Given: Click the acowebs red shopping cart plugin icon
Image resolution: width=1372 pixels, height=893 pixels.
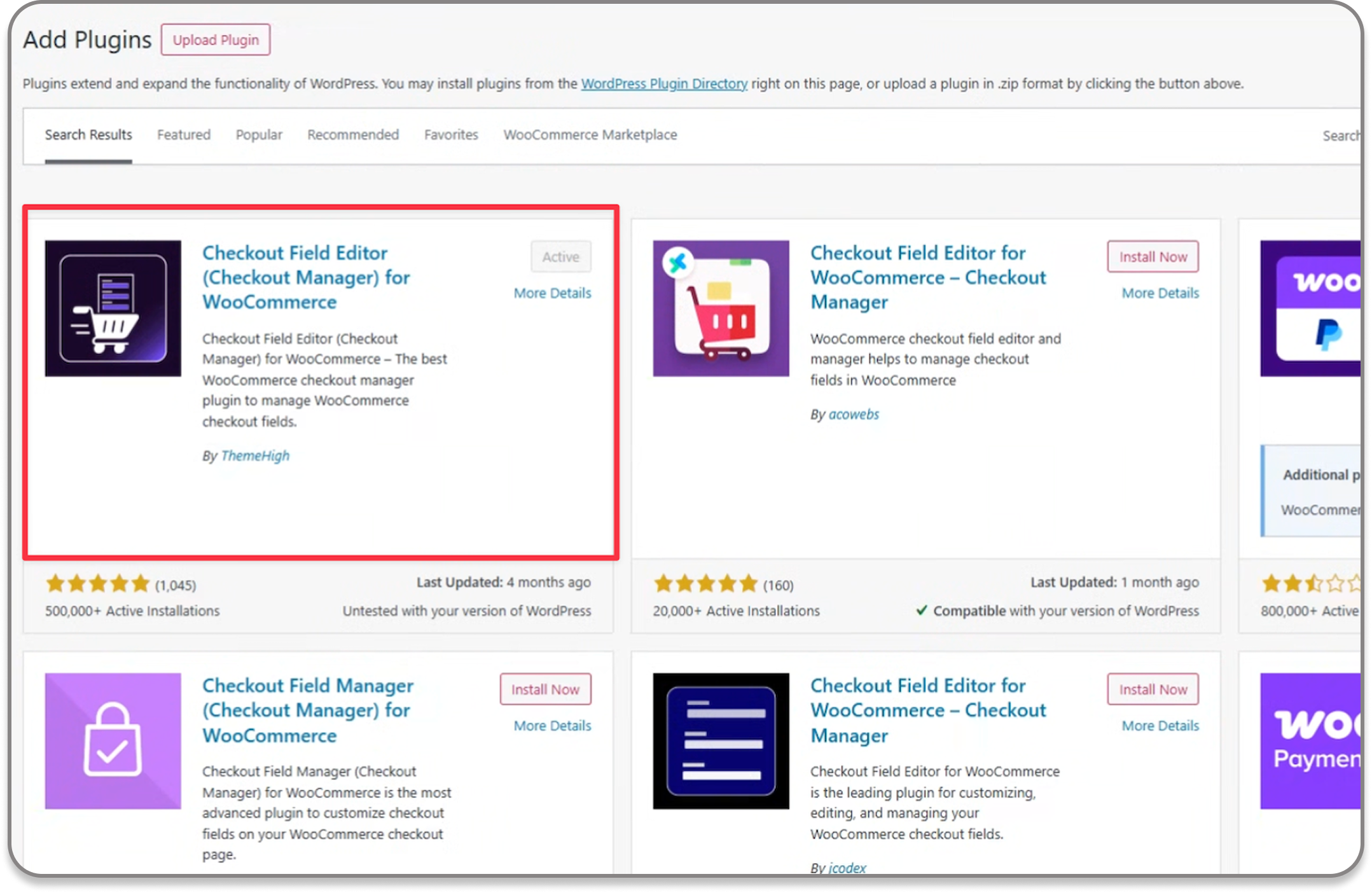Looking at the screenshot, I should (721, 308).
